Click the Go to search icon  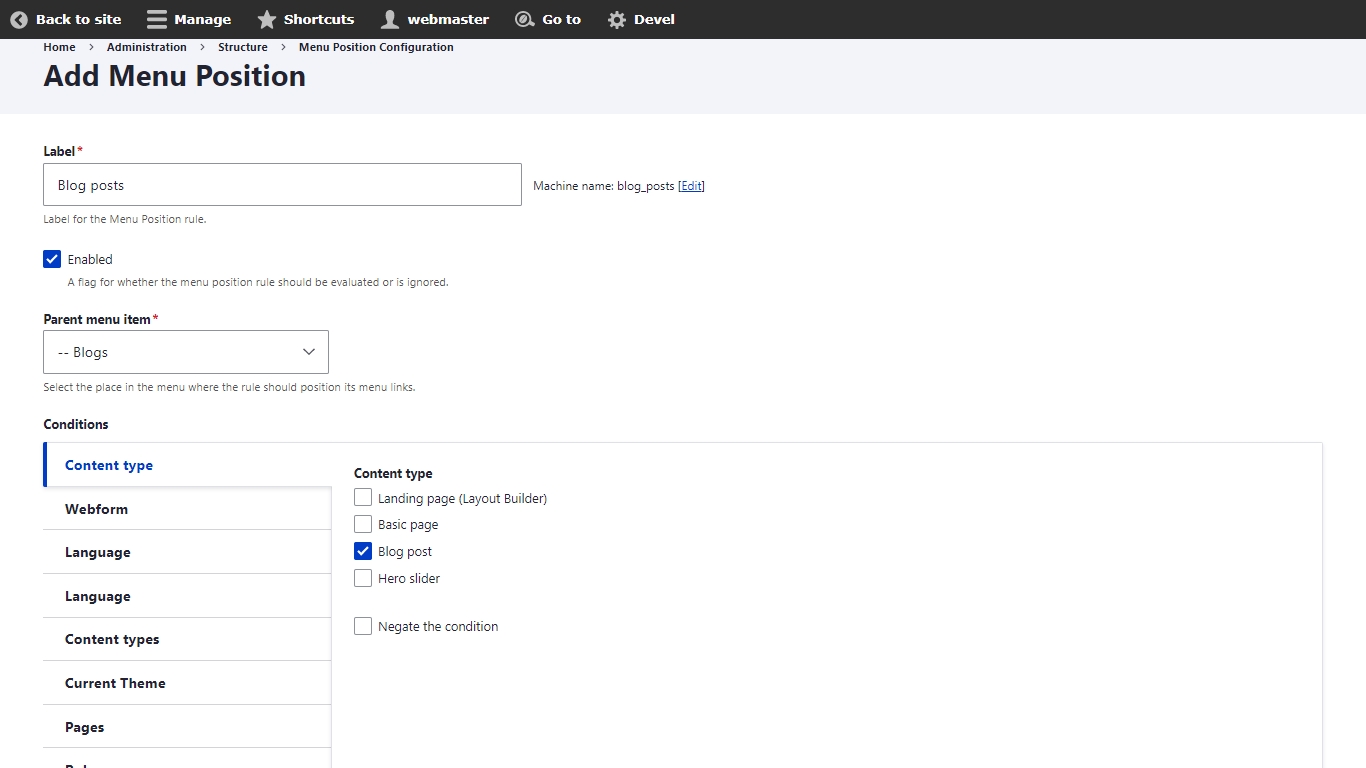coord(524,19)
